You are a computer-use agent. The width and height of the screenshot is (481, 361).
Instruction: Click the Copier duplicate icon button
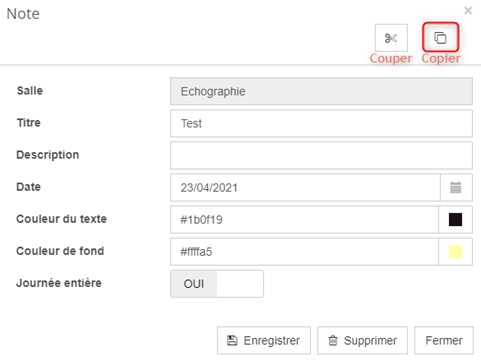(x=440, y=37)
